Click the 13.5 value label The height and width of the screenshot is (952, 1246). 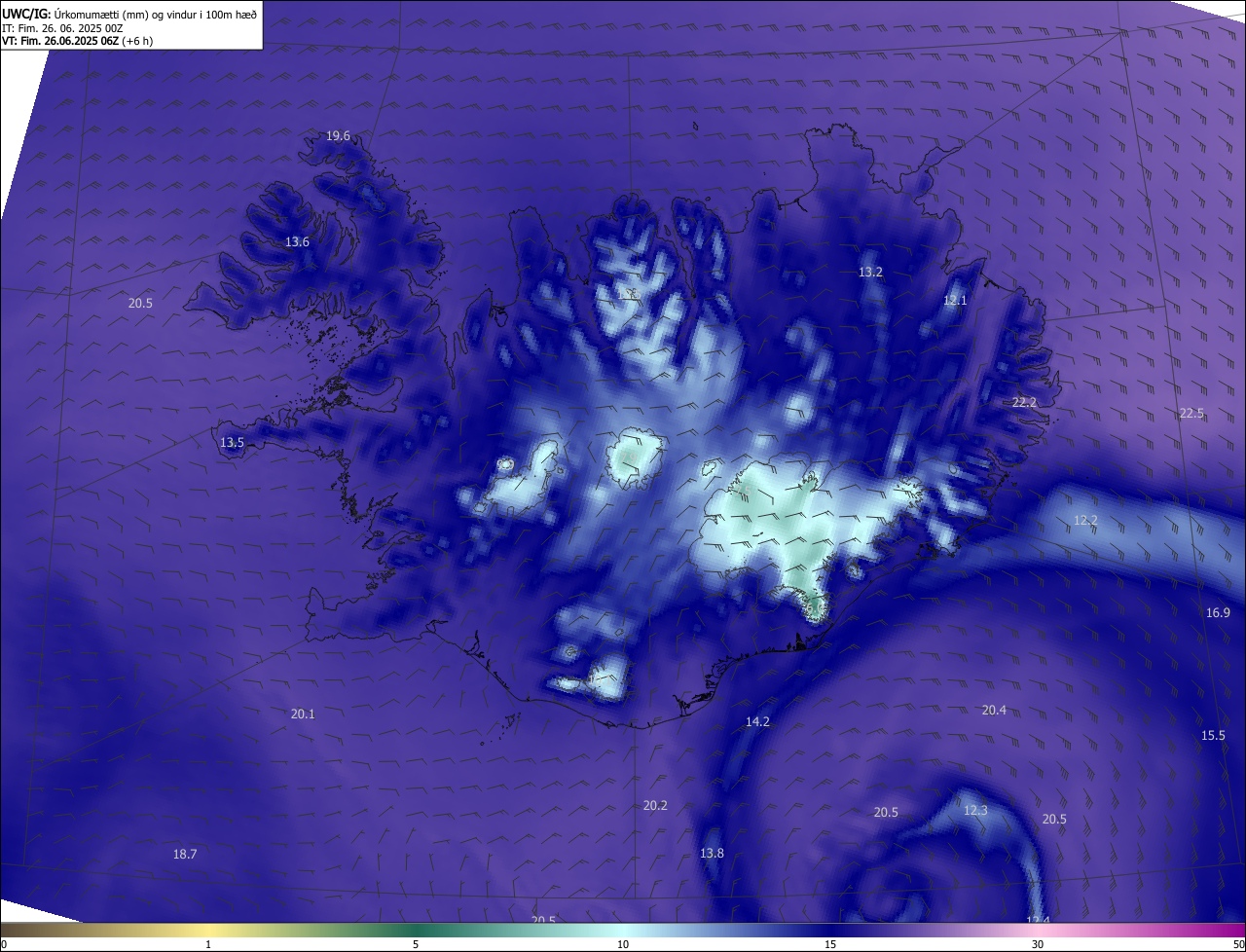[232, 442]
